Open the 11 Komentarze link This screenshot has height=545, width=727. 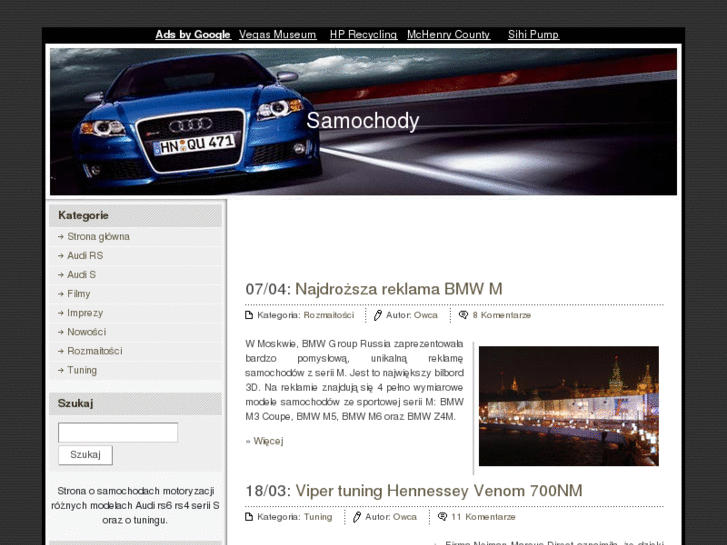click(483, 517)
